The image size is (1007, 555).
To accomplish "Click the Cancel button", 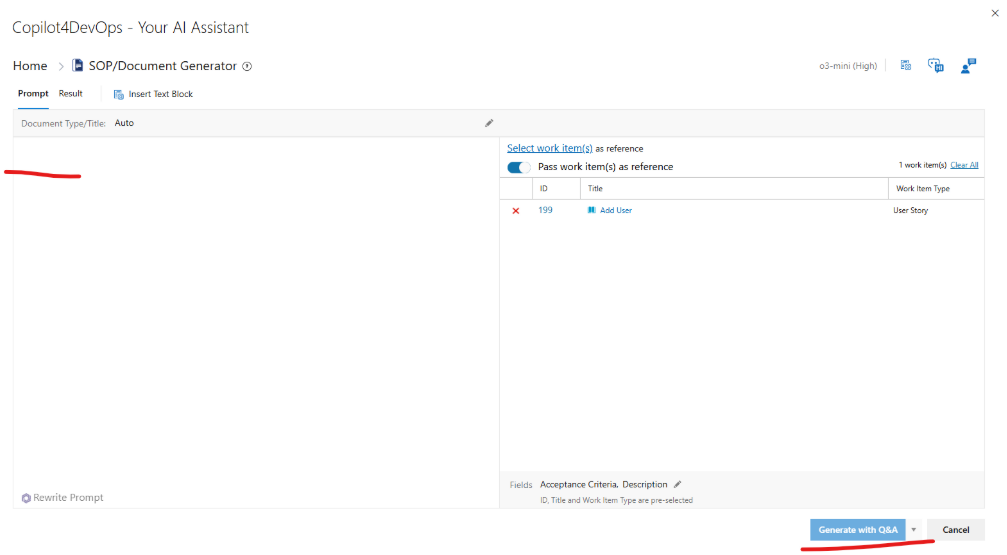I will pos(956,530).
